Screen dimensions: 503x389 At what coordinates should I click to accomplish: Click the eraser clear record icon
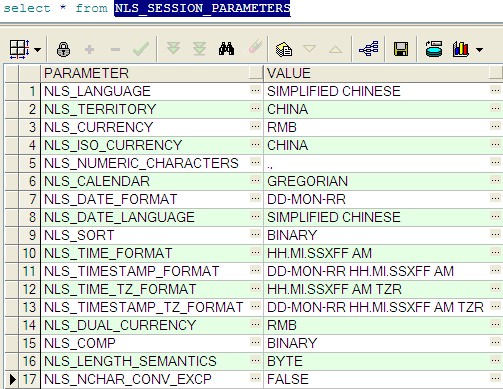pos(255,47)
